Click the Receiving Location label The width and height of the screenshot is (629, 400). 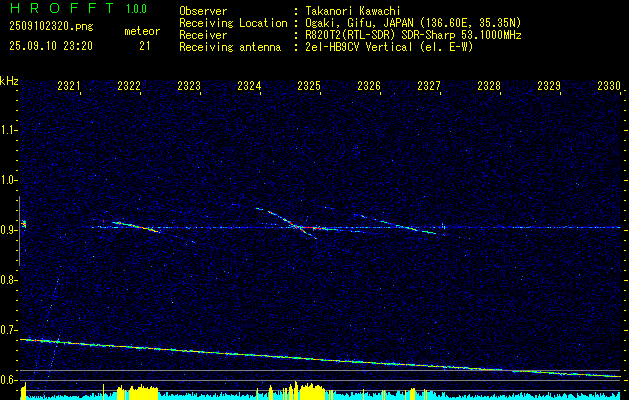pyautogui.click(x=233, y=23)
